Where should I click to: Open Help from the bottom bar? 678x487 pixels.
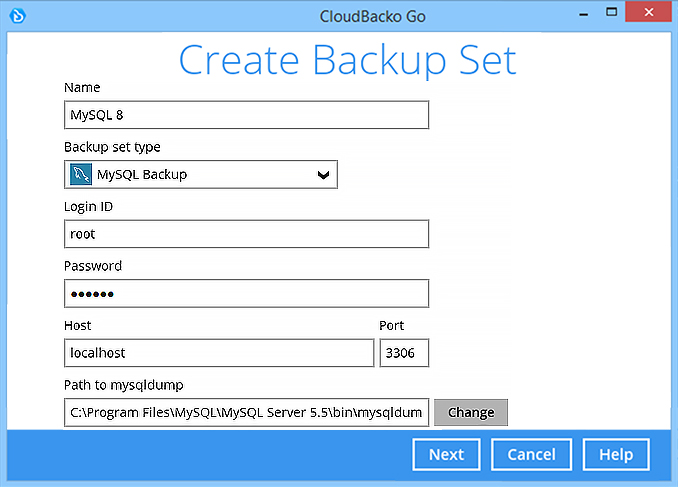616,455
